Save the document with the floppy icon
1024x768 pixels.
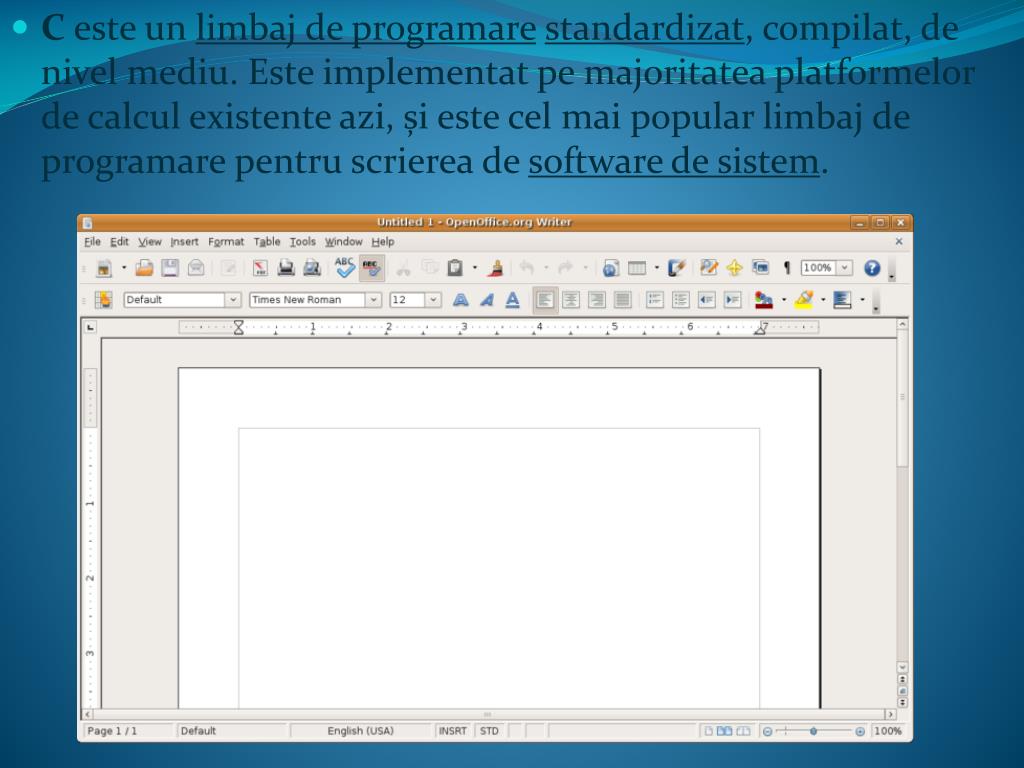(x=170, y=268)
